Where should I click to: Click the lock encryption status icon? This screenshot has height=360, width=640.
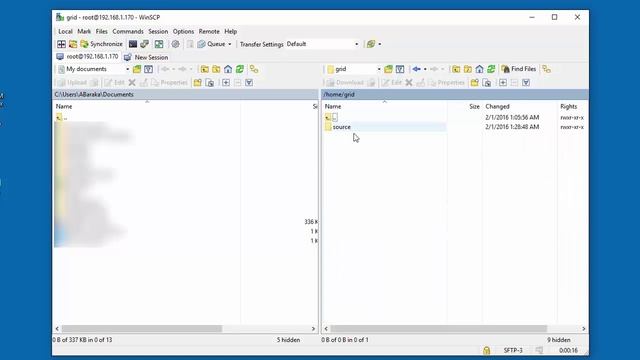pyautogui.click(x=487, y=350)
